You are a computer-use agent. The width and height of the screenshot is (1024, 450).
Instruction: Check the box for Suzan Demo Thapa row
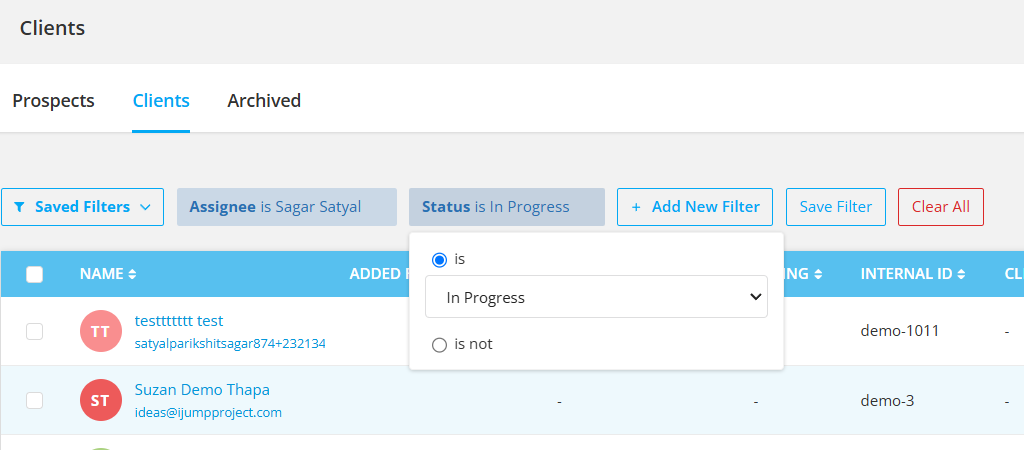click(x=35, y=400)
